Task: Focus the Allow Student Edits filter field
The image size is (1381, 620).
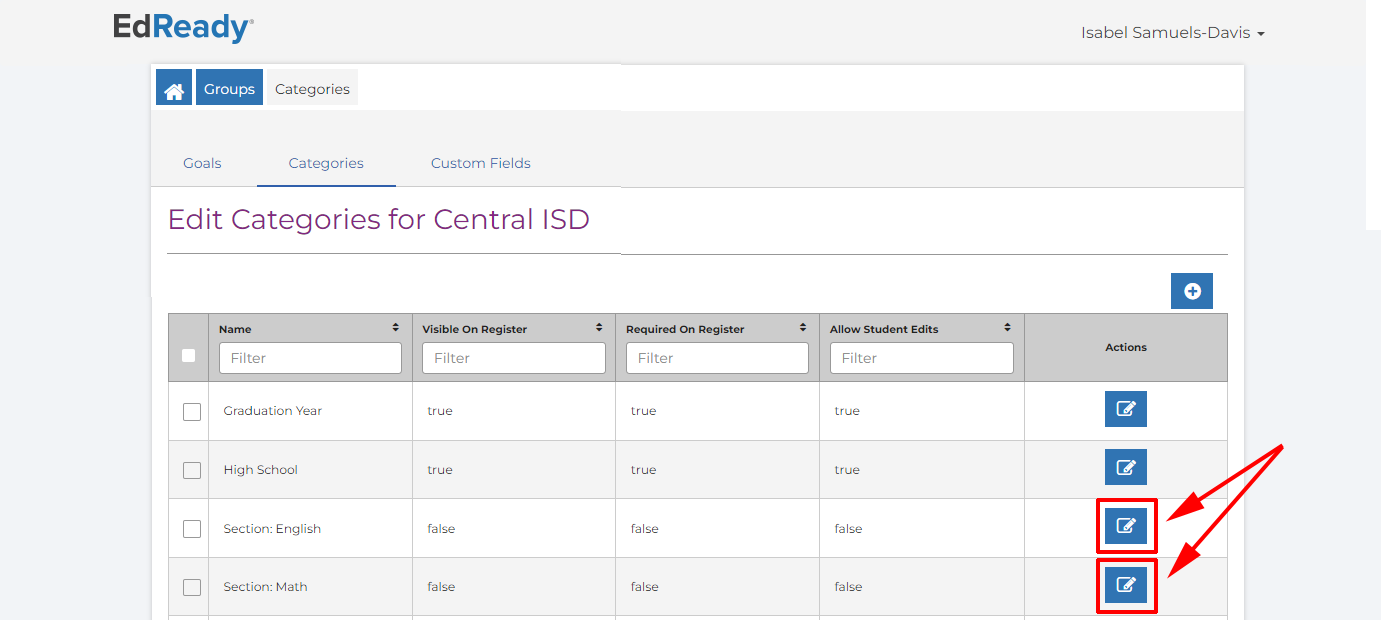Action: click(921, 358)
